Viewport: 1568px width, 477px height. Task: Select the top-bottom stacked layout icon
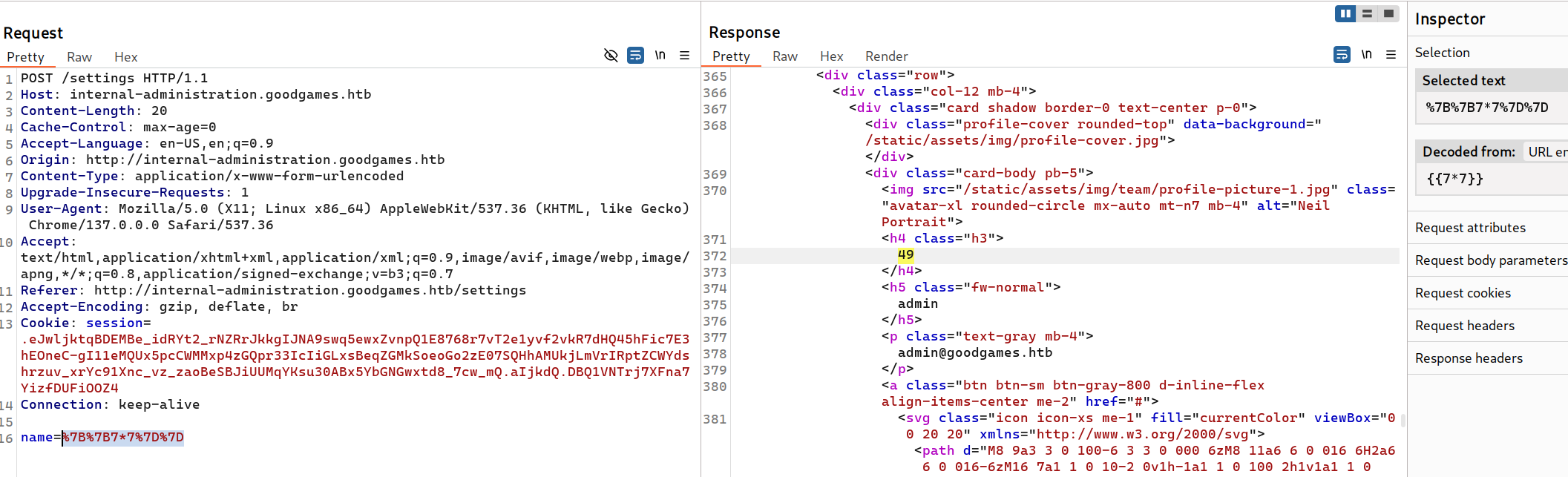pos(1367,13)
